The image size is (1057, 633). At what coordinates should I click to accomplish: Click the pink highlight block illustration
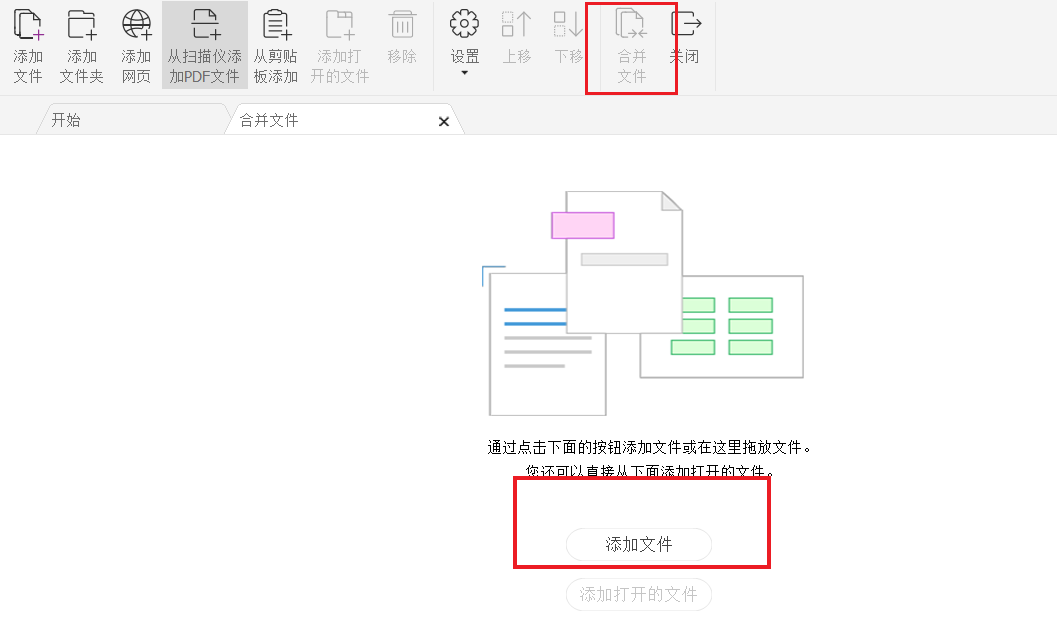[582, 226]
